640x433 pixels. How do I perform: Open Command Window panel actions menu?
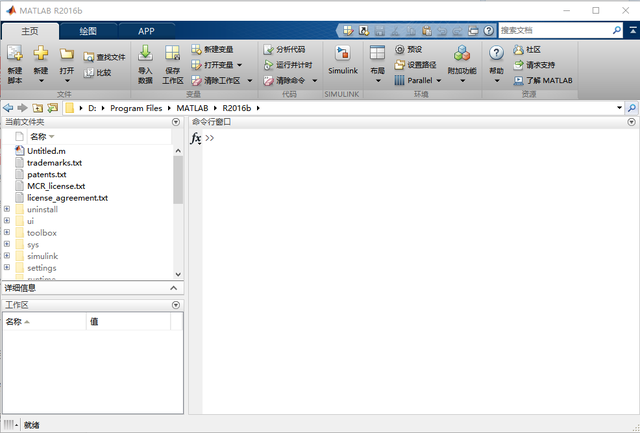631,122
